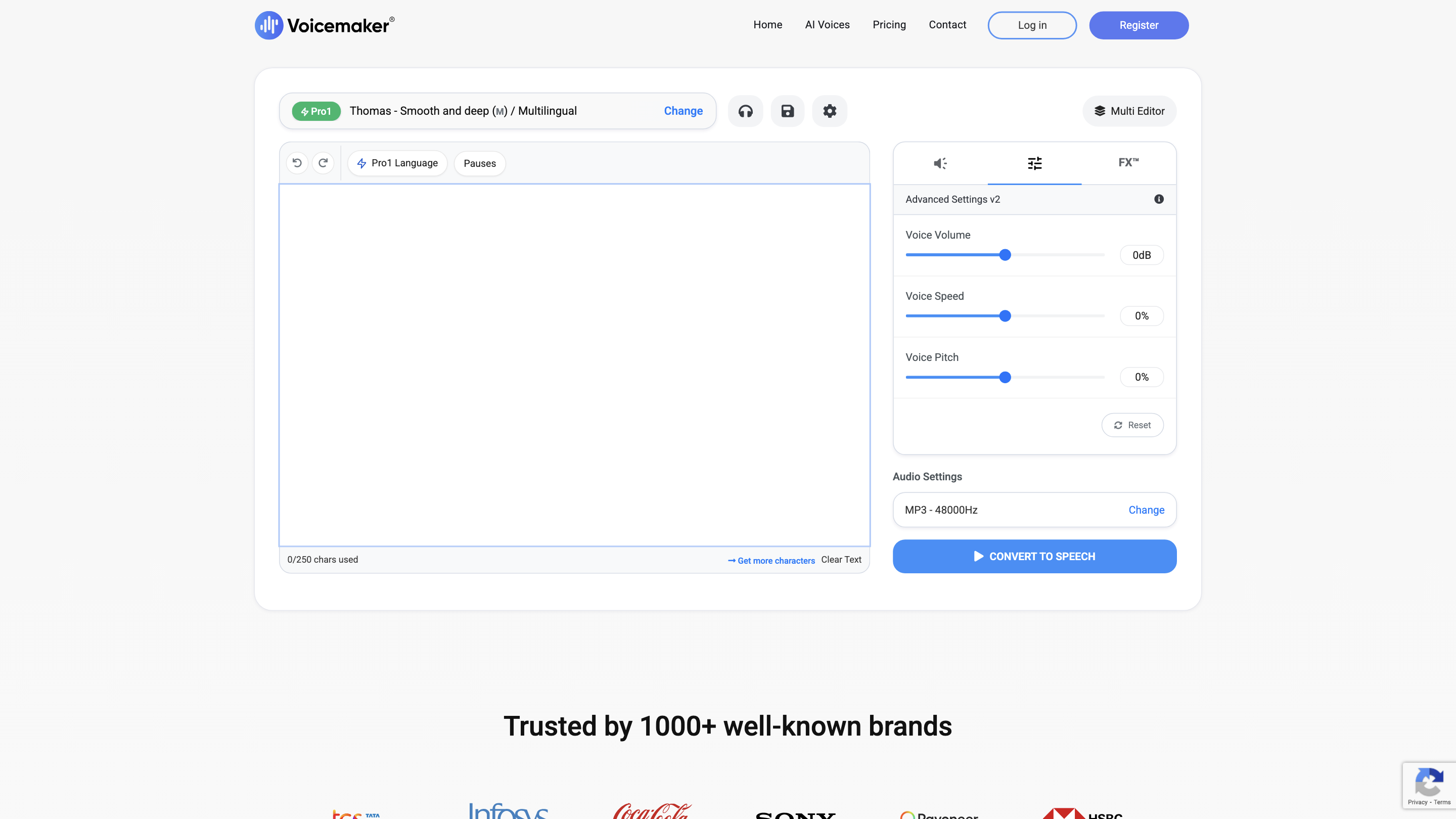The image size is (1456, 819).
Task: Click inside the empty text editor area
Action: 574,365
